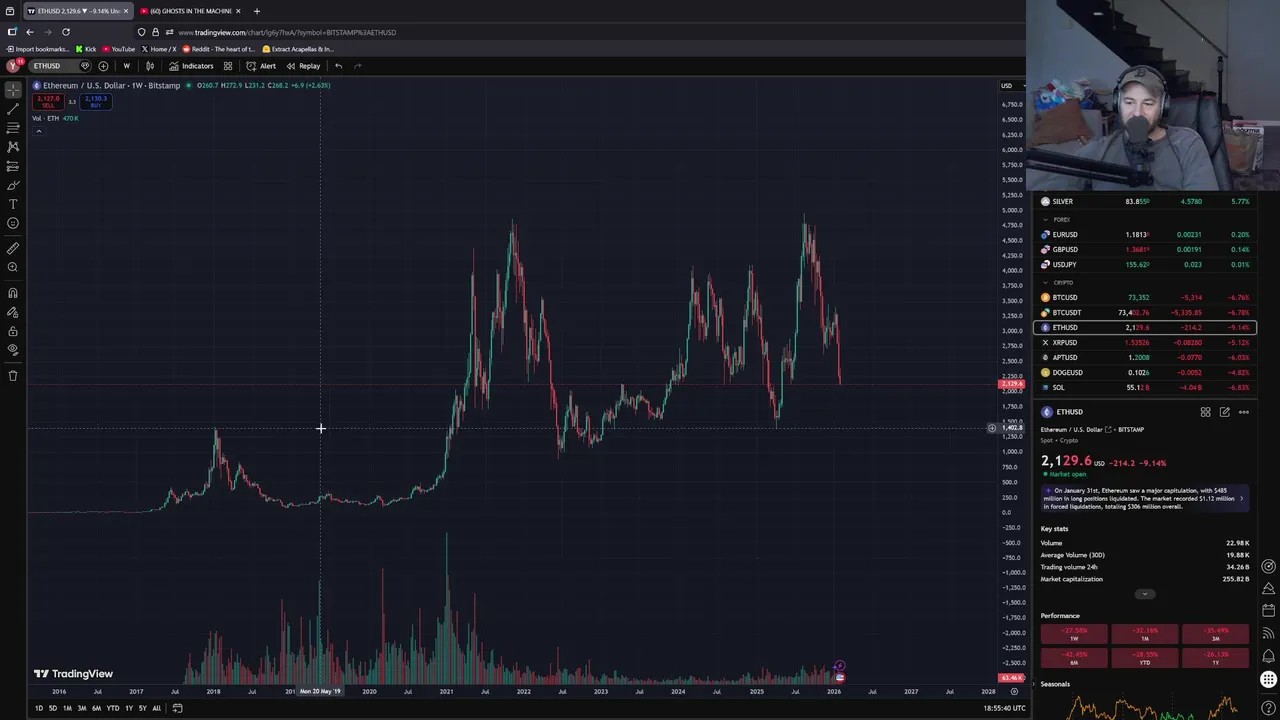
Task: Open the details panel grid layout icon
Action: pyautogui.click(x=1205, y=412)
